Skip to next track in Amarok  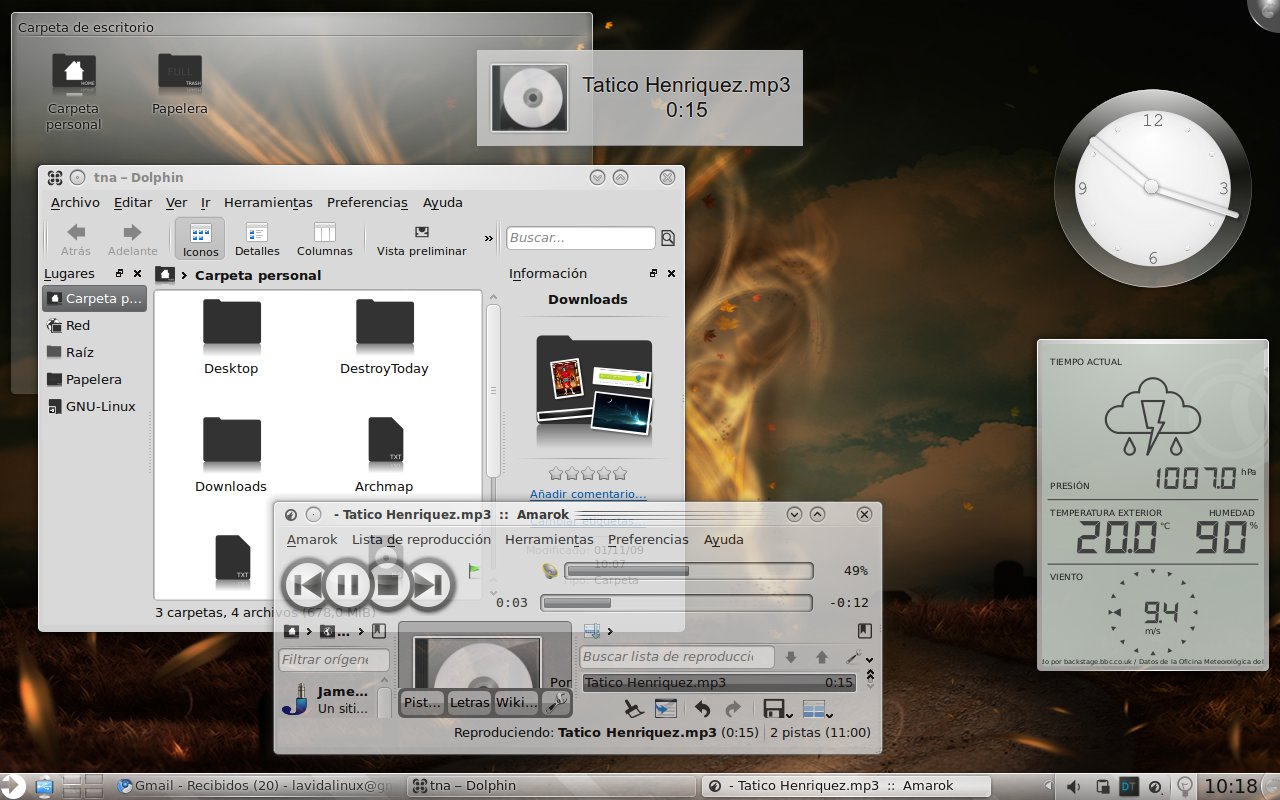click(x=429, y=585)
